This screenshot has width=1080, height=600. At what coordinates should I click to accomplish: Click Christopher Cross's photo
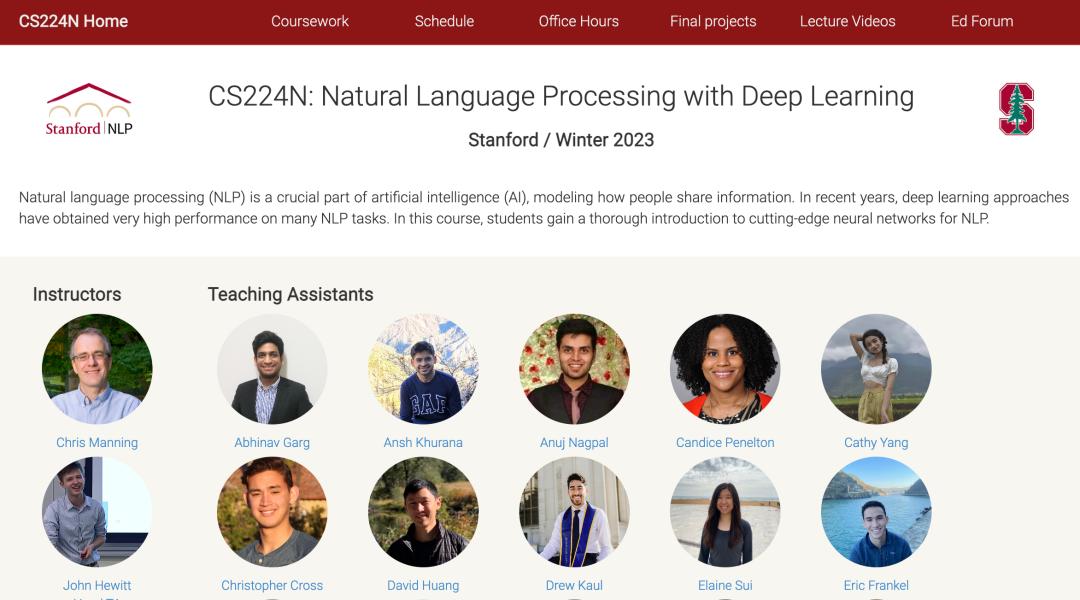(272, 511)
